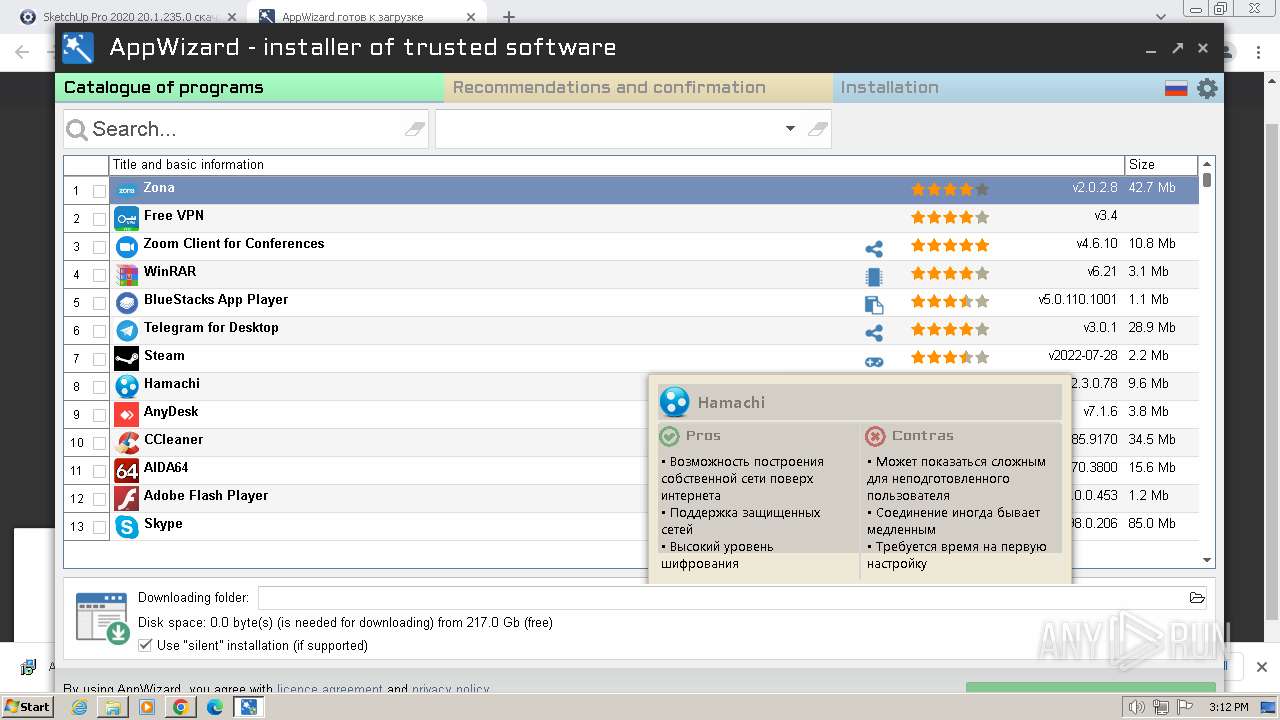Switch to Installation tab
Screen dimensions: 1280x720
[996, 88]
